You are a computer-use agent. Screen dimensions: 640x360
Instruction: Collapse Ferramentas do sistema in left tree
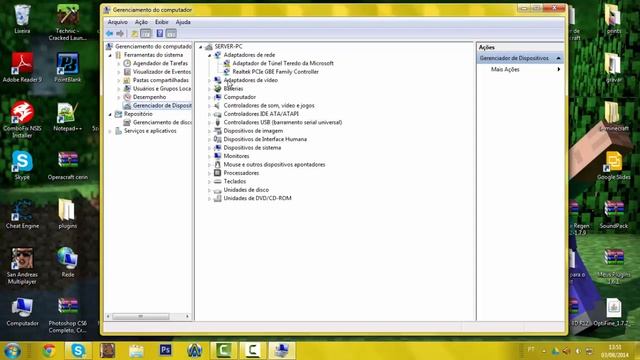(x=110, y=55)
